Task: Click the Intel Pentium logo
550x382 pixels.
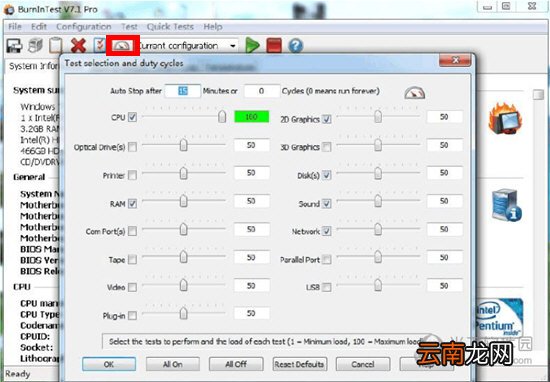Action: (x=499, y=317)
